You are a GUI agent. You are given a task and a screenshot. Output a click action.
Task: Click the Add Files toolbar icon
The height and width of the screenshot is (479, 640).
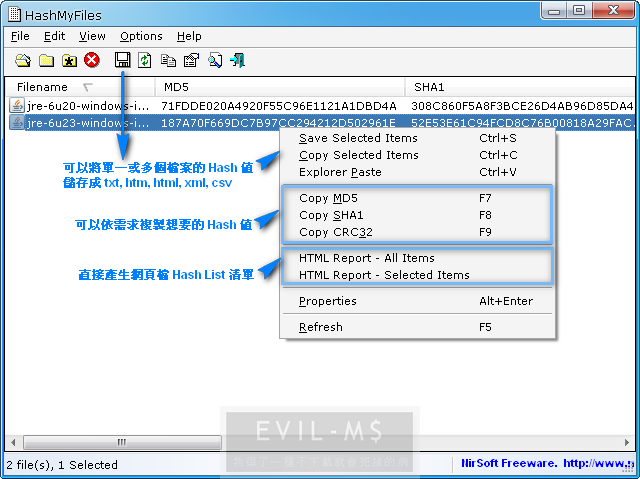(23, 60)
